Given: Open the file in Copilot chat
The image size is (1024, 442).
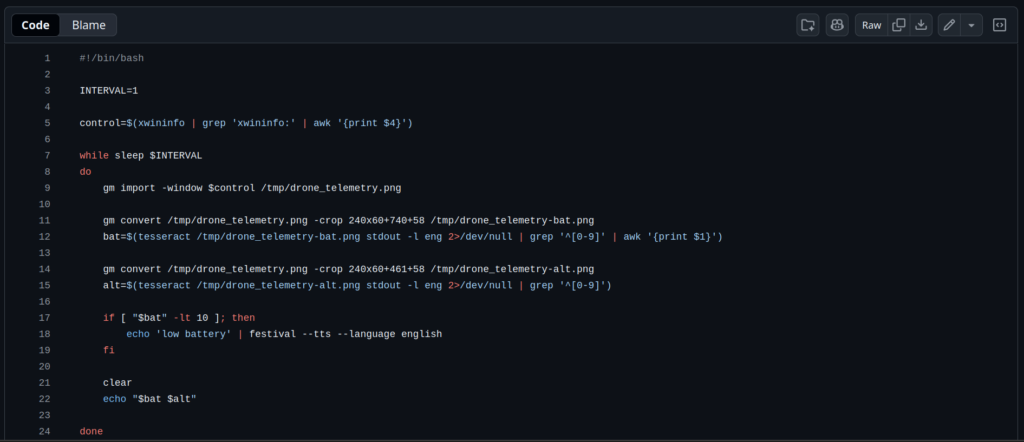Looking at the screenshot, I should 837,25.
